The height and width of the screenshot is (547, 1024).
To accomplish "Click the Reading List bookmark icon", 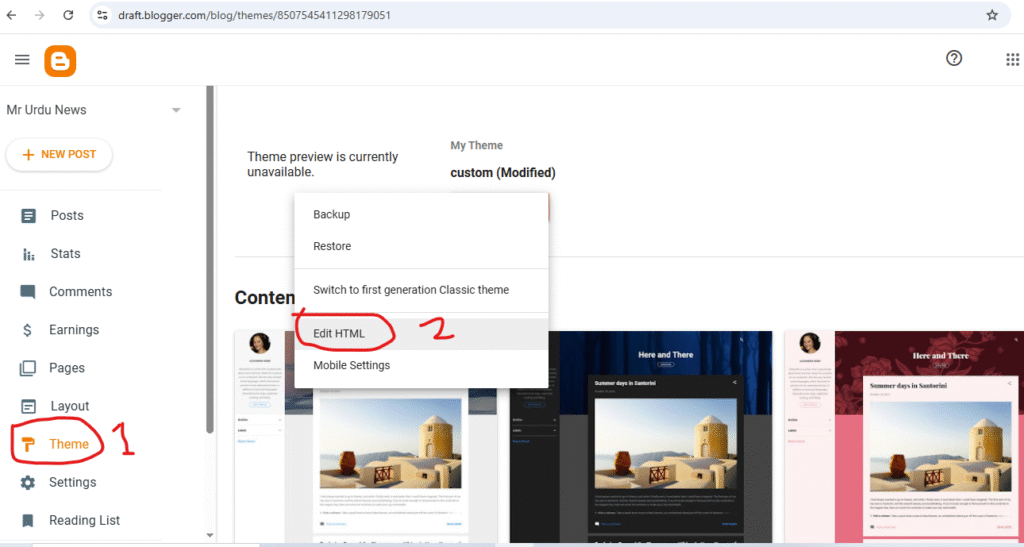I will point(27,520).
